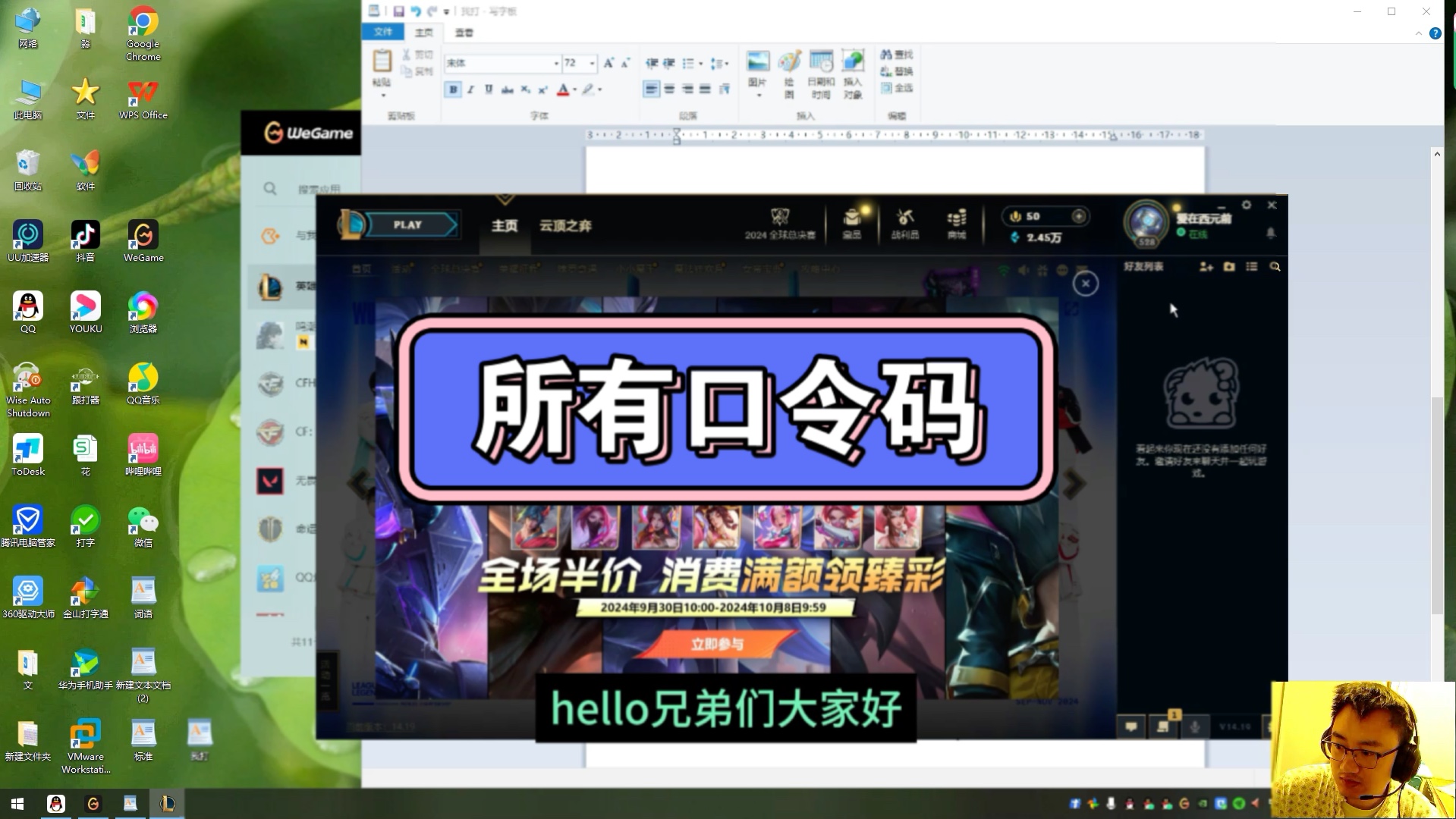Expand the bullet list style dropdown arrow
1456x819 pixels.
(700, 64)
